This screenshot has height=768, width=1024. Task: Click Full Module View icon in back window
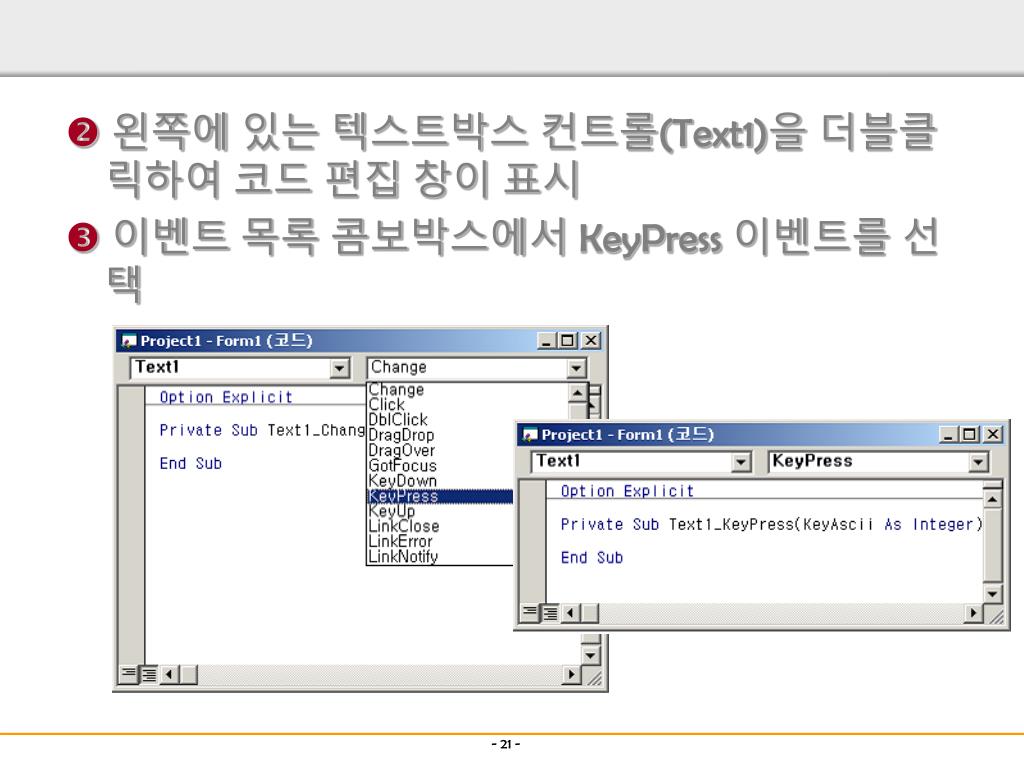[150, 673]
